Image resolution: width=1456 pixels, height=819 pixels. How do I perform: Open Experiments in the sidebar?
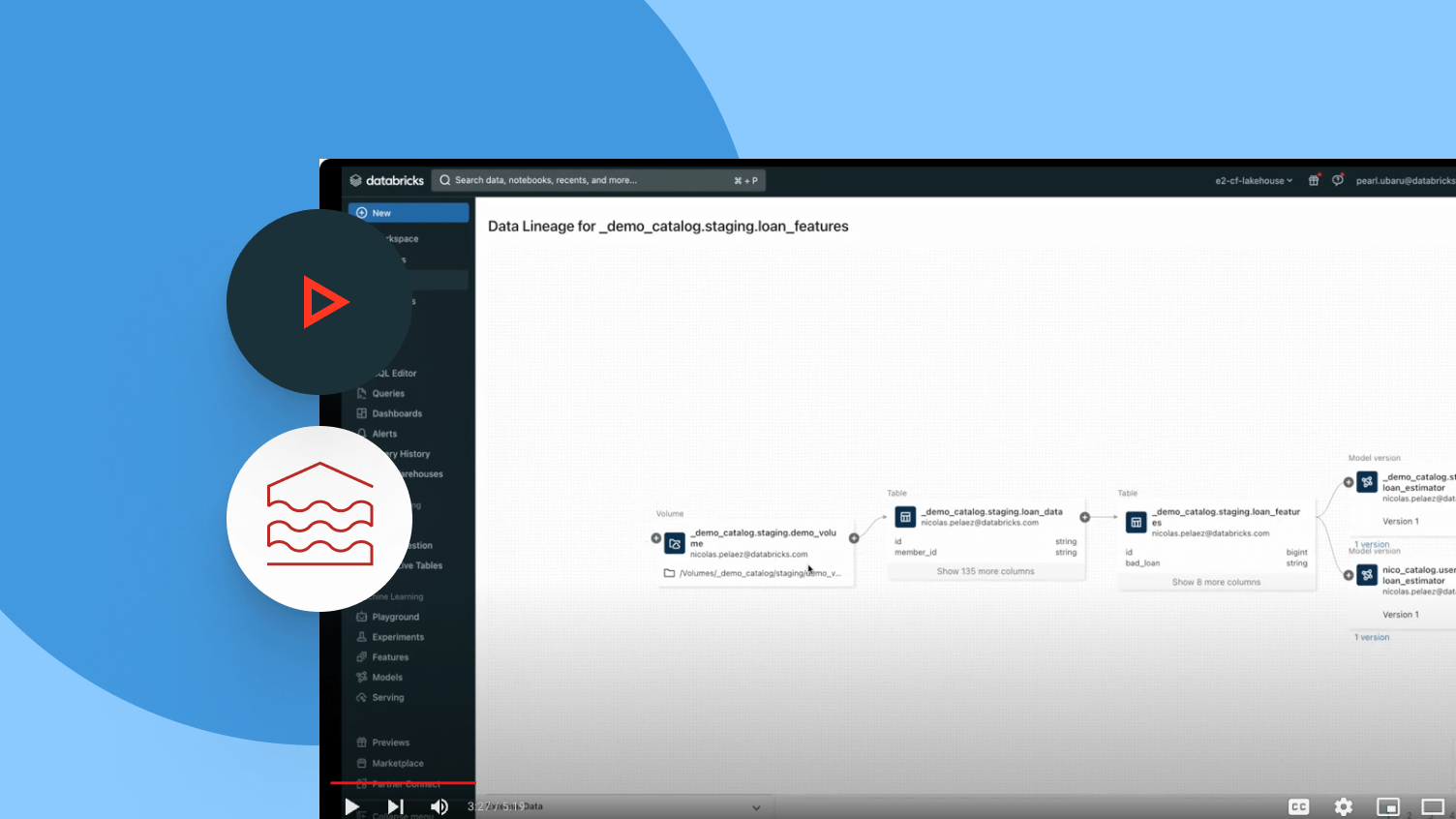[x=398, y=637]
